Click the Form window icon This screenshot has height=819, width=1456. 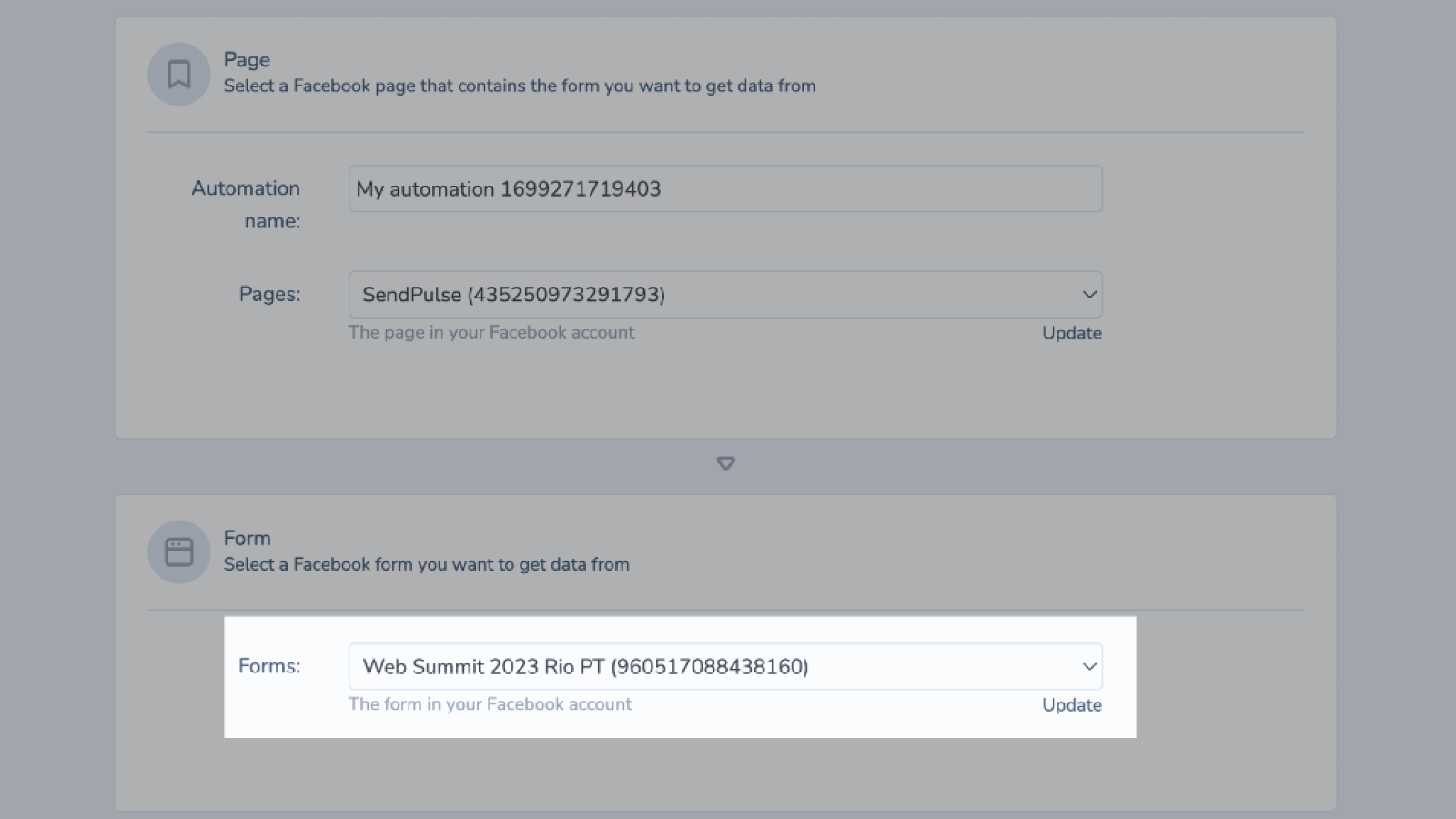point(179,551)
